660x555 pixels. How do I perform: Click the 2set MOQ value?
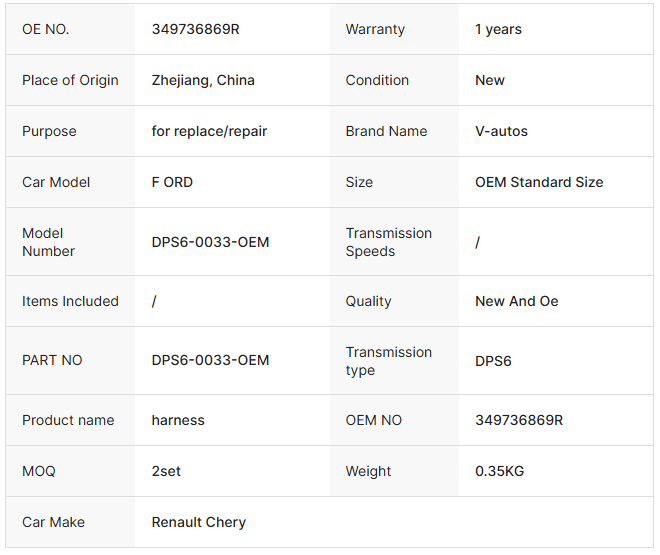coord(166,471)
